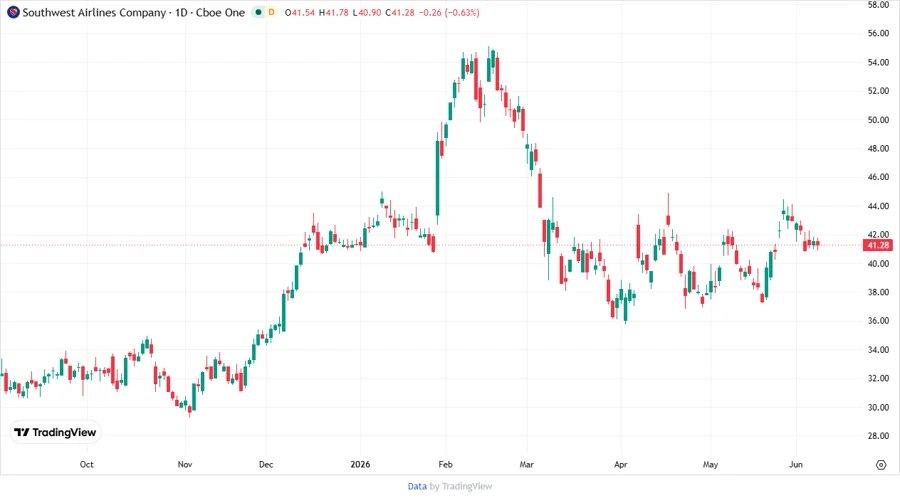Click the red 41.28 current price tag

[878, 245]
